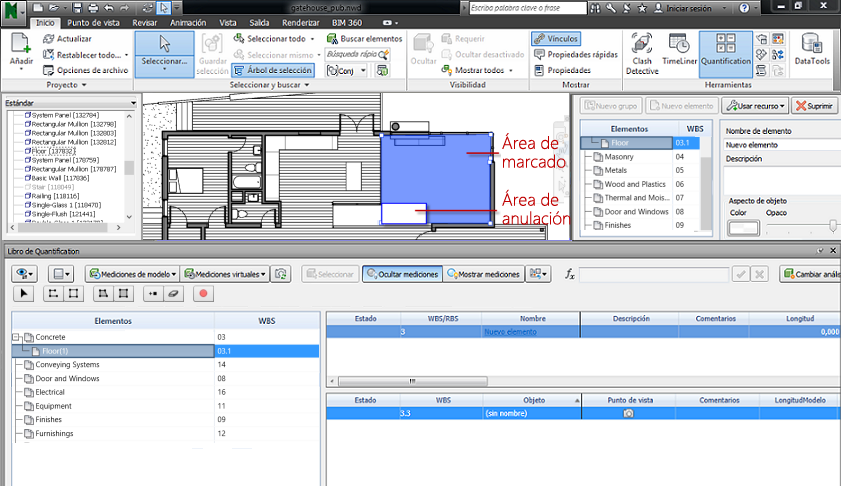
Task: Open the Batch Utility scroll icon
Action: coord(762,70)
